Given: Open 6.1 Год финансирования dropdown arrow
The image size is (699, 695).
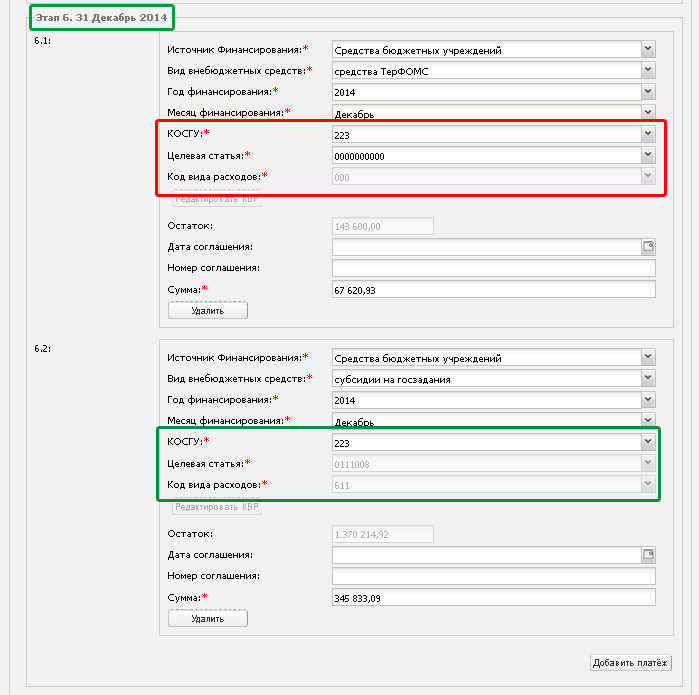Looking at the screenshot, I should coord(648,91).
